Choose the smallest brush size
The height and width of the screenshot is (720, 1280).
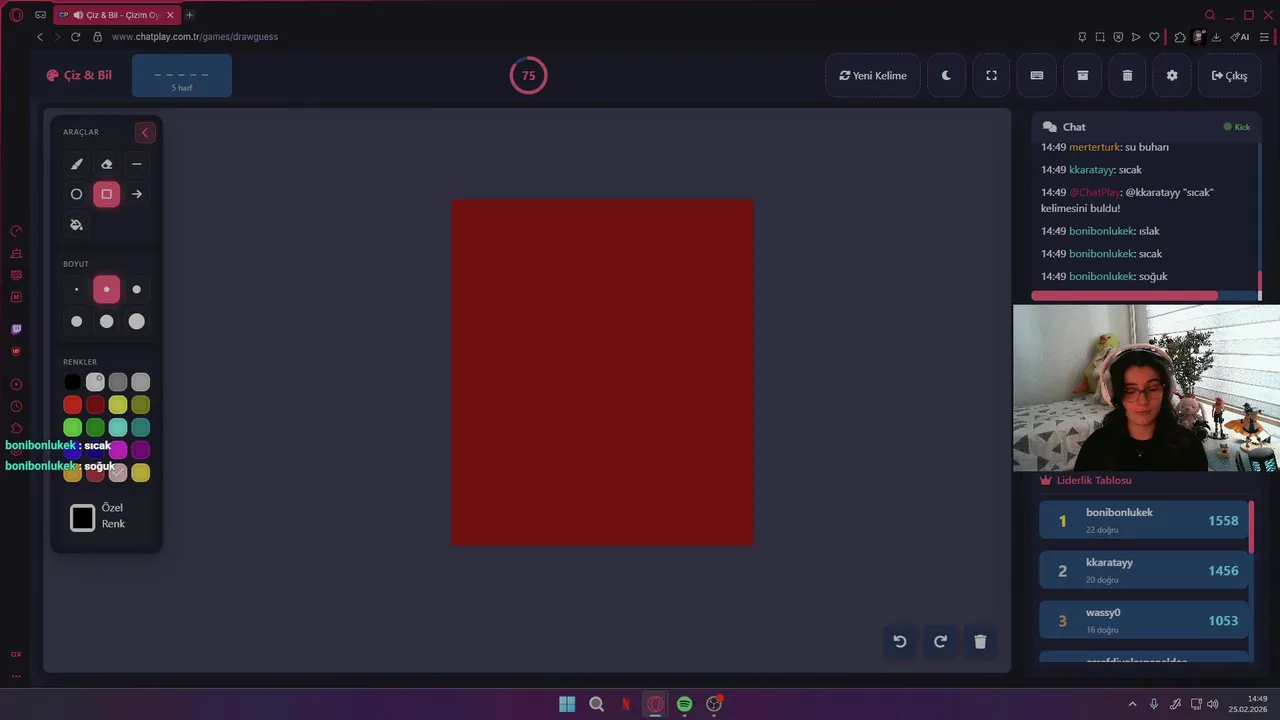tap(76, 290)
